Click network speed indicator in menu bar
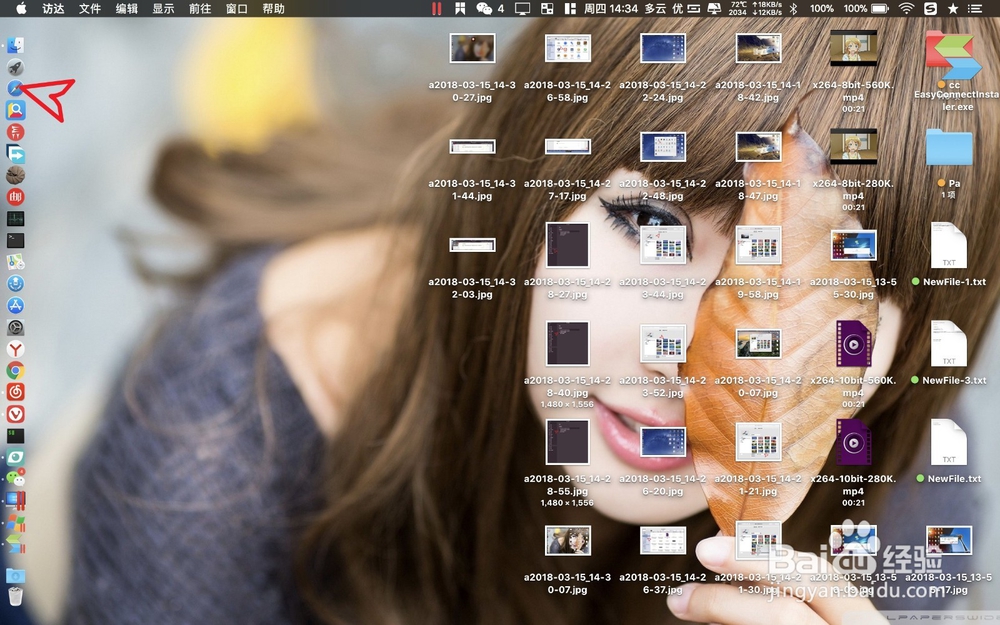The height and width of the screenshot is (625, 1000). coord(767,8)
